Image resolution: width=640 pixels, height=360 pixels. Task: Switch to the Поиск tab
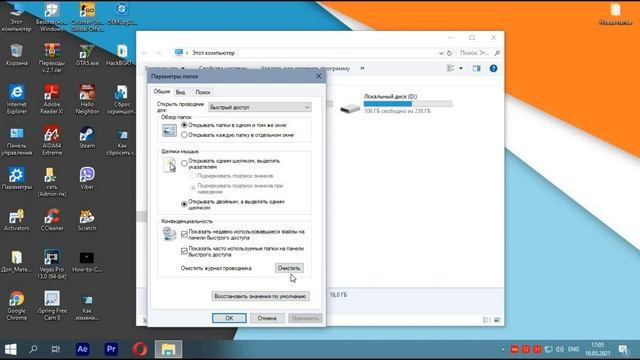tap(202, 92)
